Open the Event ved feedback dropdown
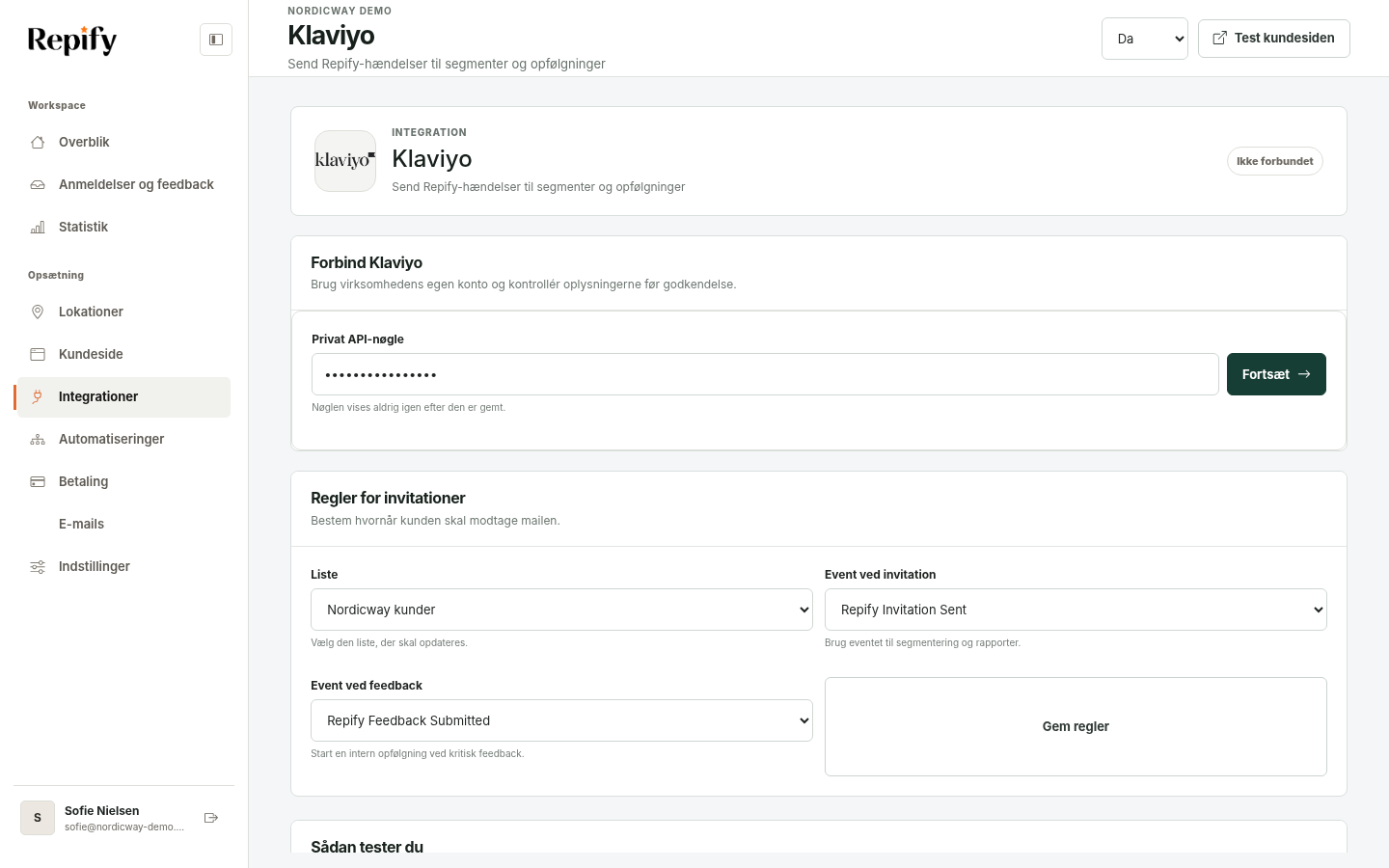 (x=561, y=720)
